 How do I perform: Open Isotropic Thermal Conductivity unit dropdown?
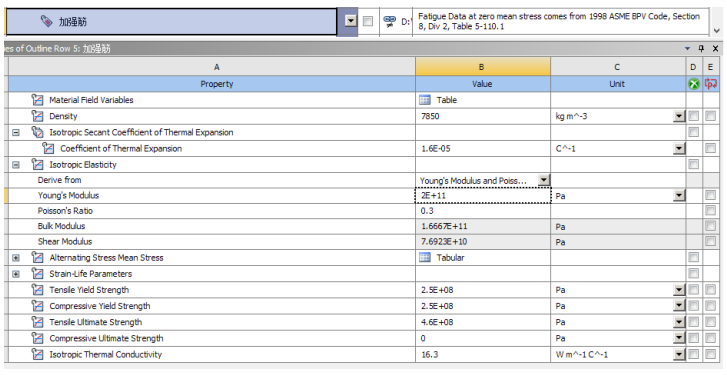679,355
